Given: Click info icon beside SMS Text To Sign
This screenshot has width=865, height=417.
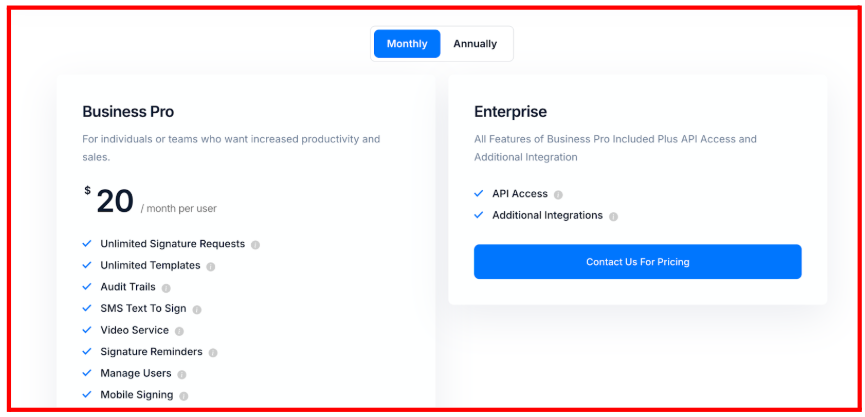Looking at the screenshot, I should tap(197, 310).
